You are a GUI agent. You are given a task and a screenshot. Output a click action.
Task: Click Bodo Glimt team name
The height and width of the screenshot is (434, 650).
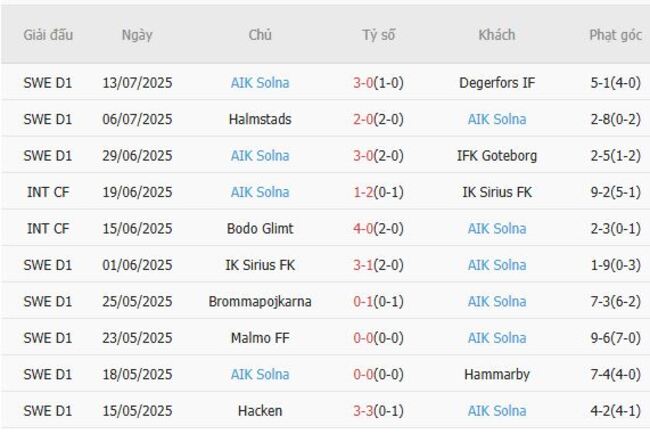point(260,228)
